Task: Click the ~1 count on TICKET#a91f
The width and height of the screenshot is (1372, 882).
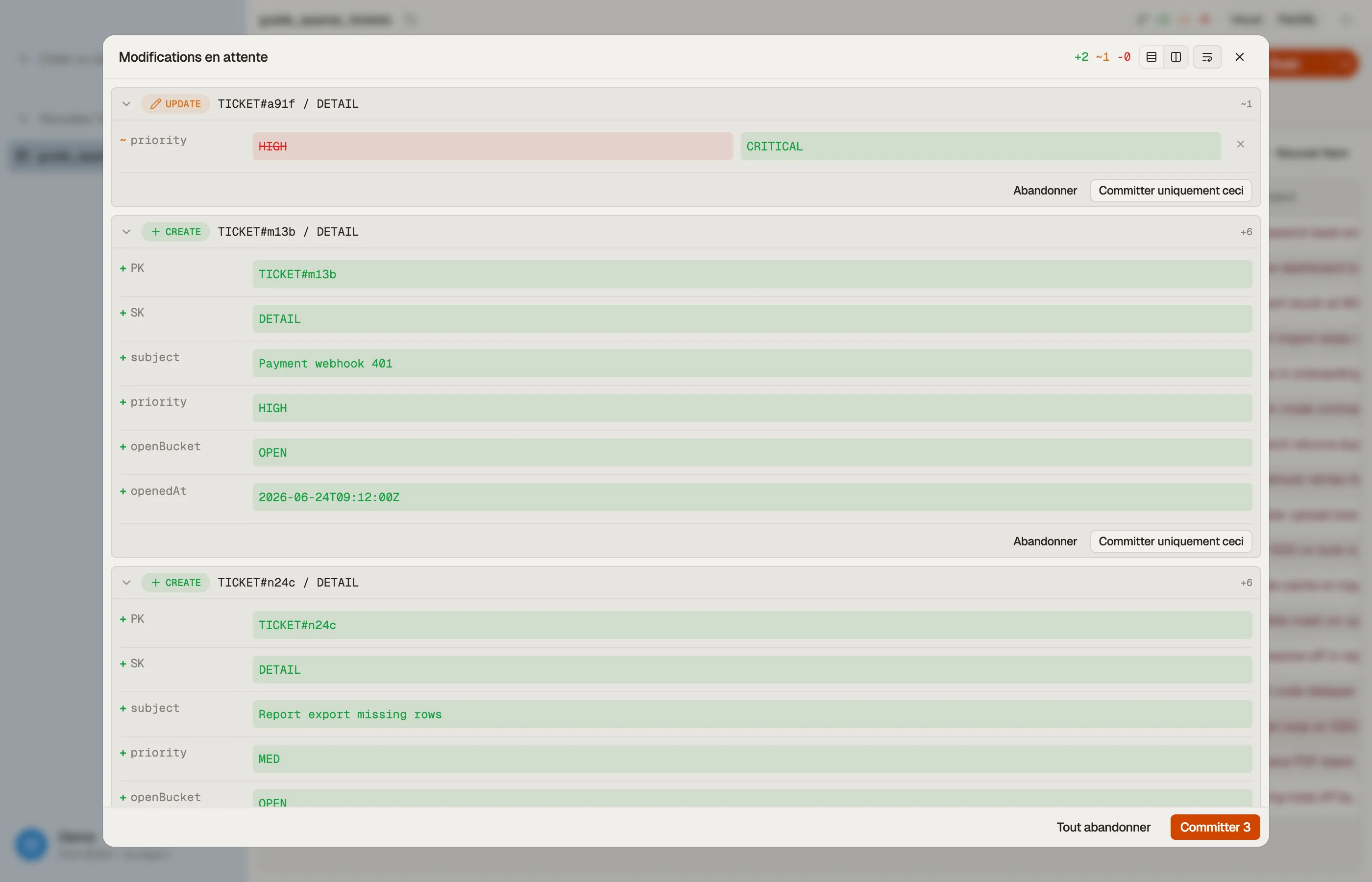Action: 1246,104
